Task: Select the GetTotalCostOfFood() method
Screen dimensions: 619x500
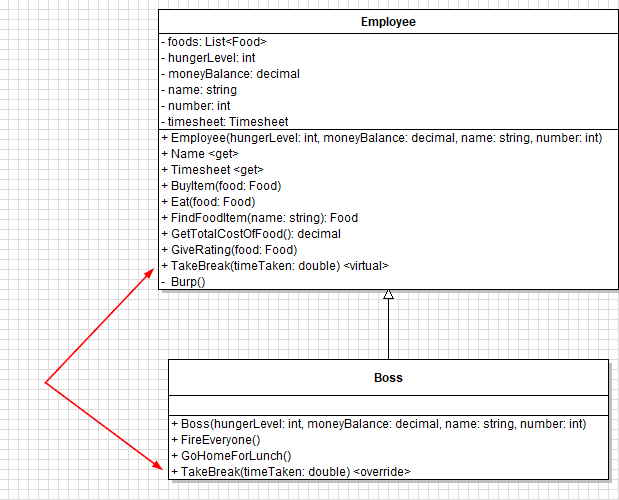Action: click(x=255, y=234)
